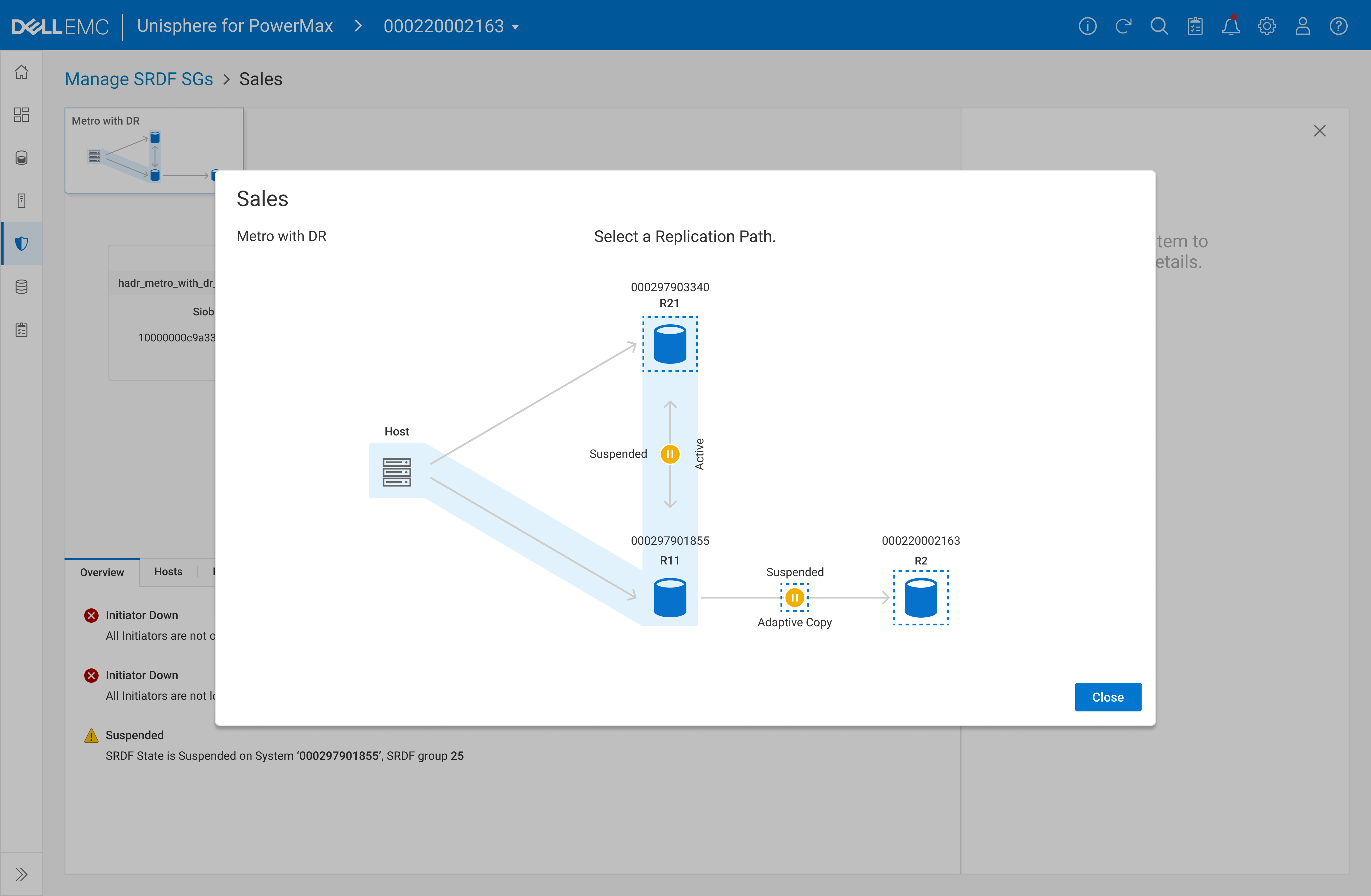Expand the sidebar with double chevron
Viewport: 1371px width, 896px height.
point(21,874)
